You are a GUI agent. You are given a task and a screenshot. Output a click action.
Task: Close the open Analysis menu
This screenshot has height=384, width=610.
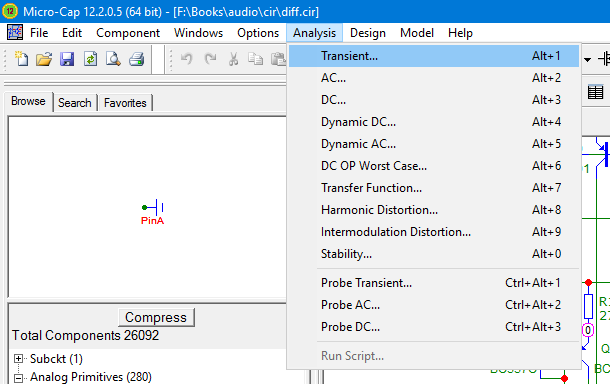(314, 33)
